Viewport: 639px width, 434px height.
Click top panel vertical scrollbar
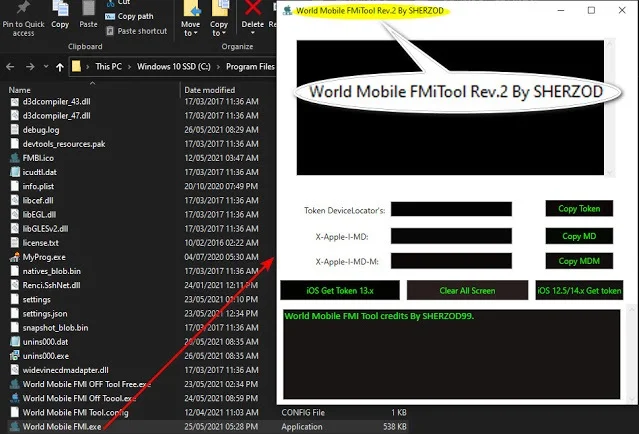pyautogui.click(x=610, y=108)
